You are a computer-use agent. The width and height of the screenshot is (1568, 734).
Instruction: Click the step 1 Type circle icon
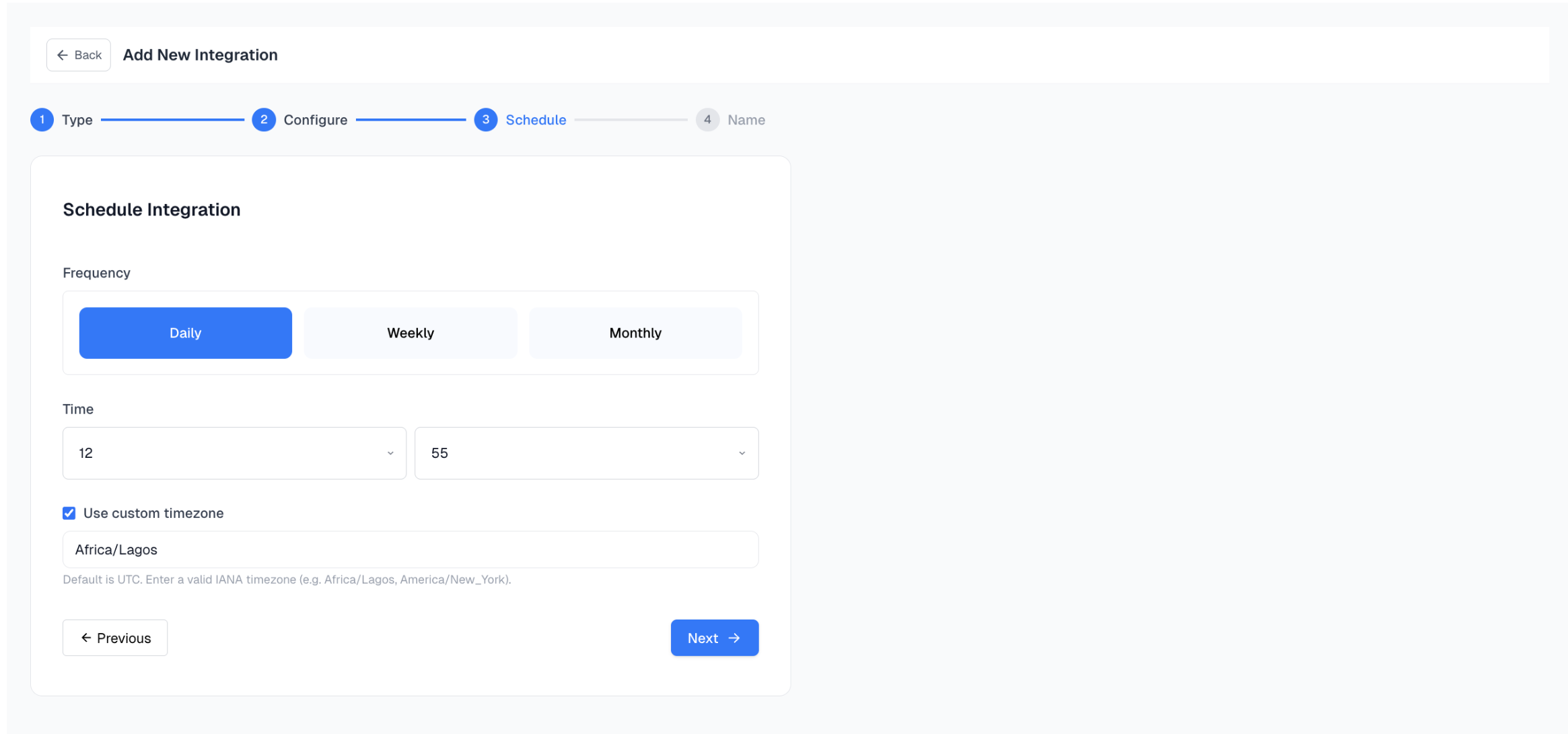tap(41, 119)
